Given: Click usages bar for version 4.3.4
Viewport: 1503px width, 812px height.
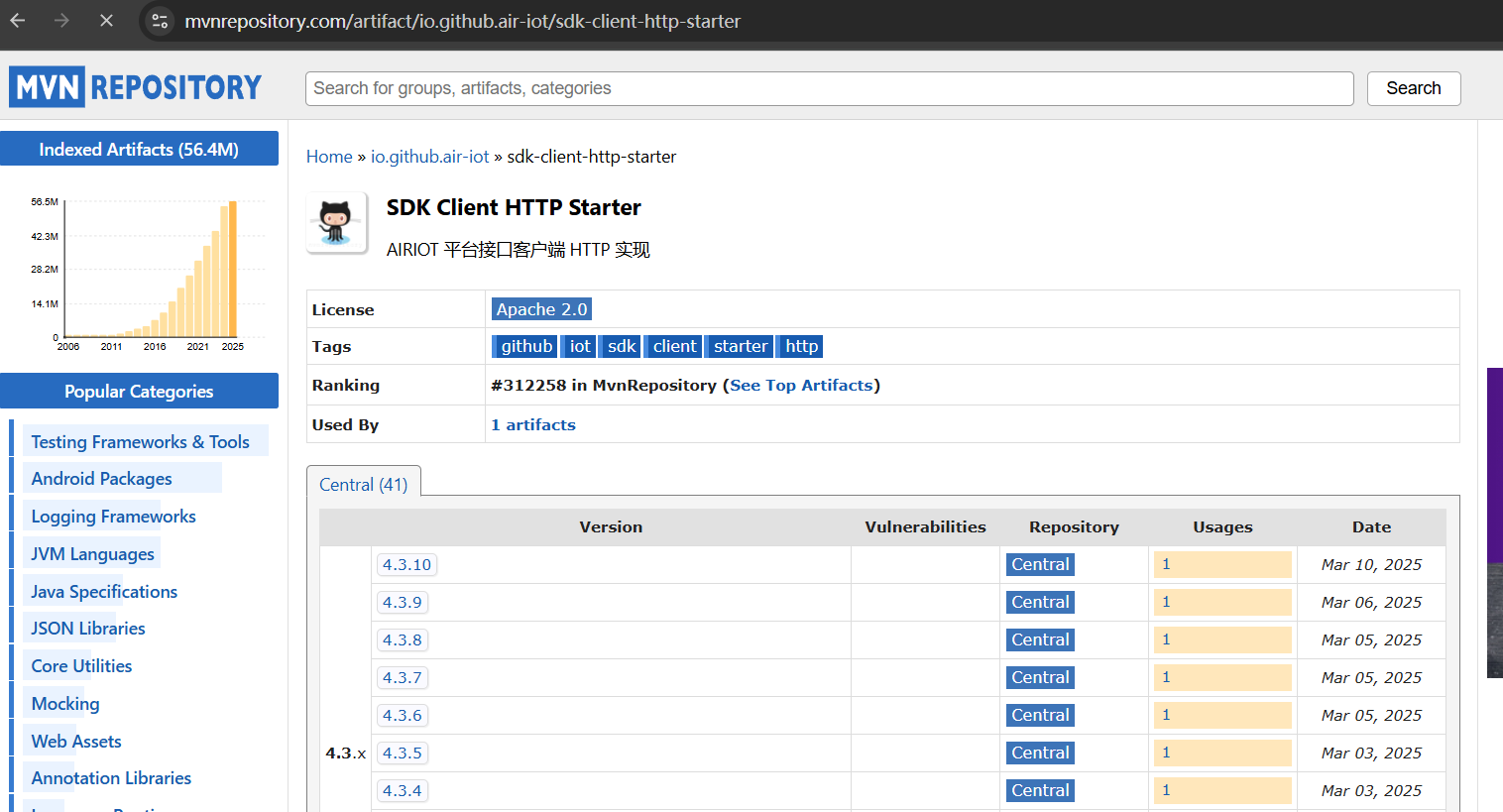Looking at the screenshot, I should pyautogui.click(x=1222, y=790).
